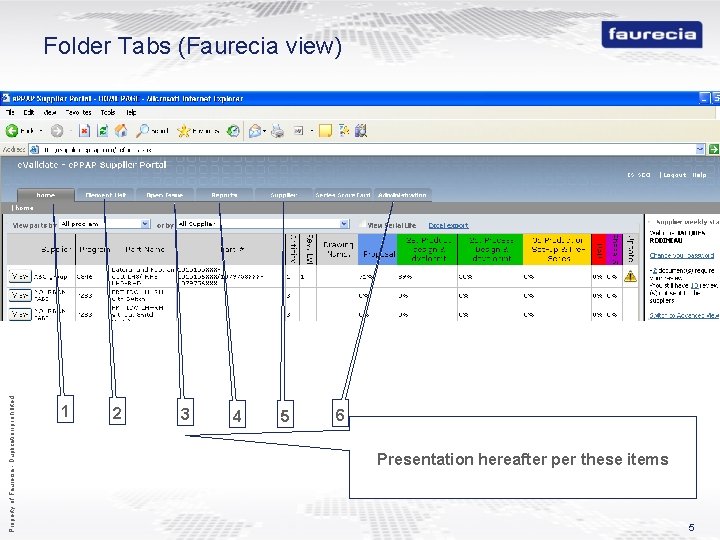
Task: Click the Excel export link
Action: click(448, 225)
